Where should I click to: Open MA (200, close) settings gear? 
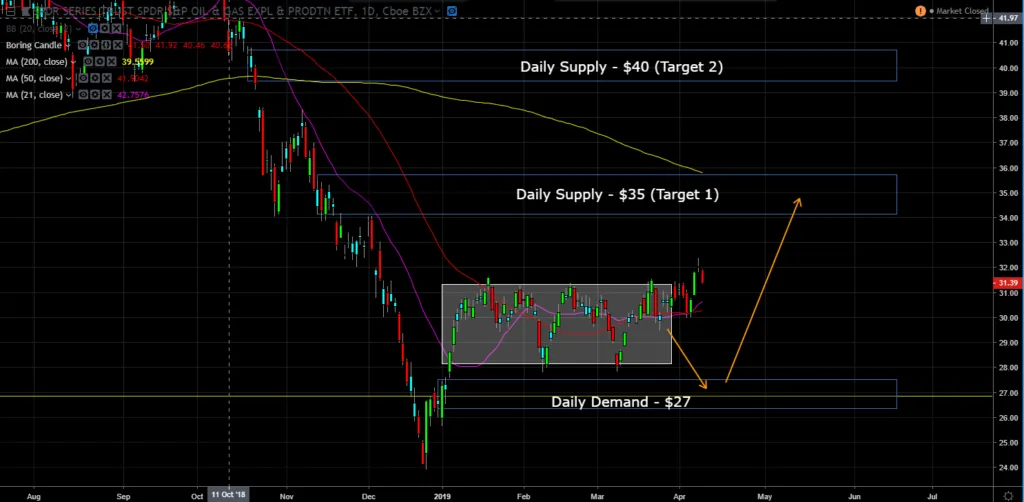(99, 61)
